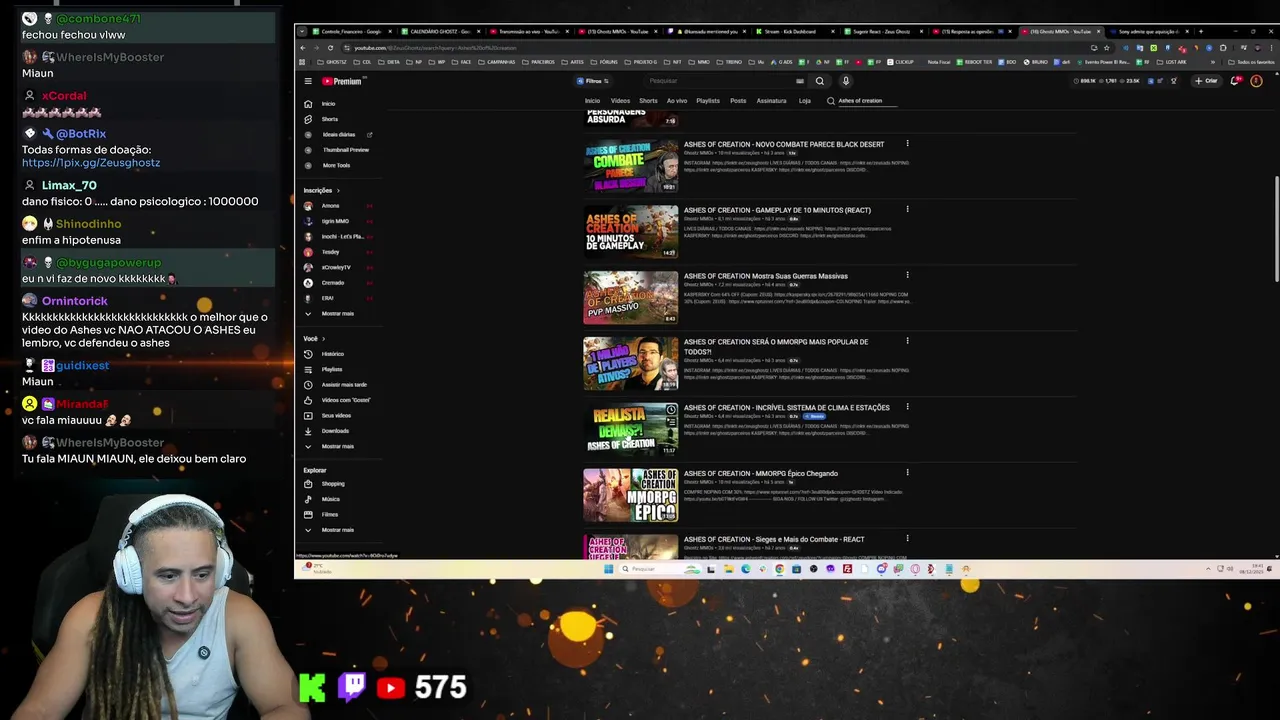Open Shopping in the Explorar section
Viewport: 1280px width, 720px height.
(x=332, y=484)
